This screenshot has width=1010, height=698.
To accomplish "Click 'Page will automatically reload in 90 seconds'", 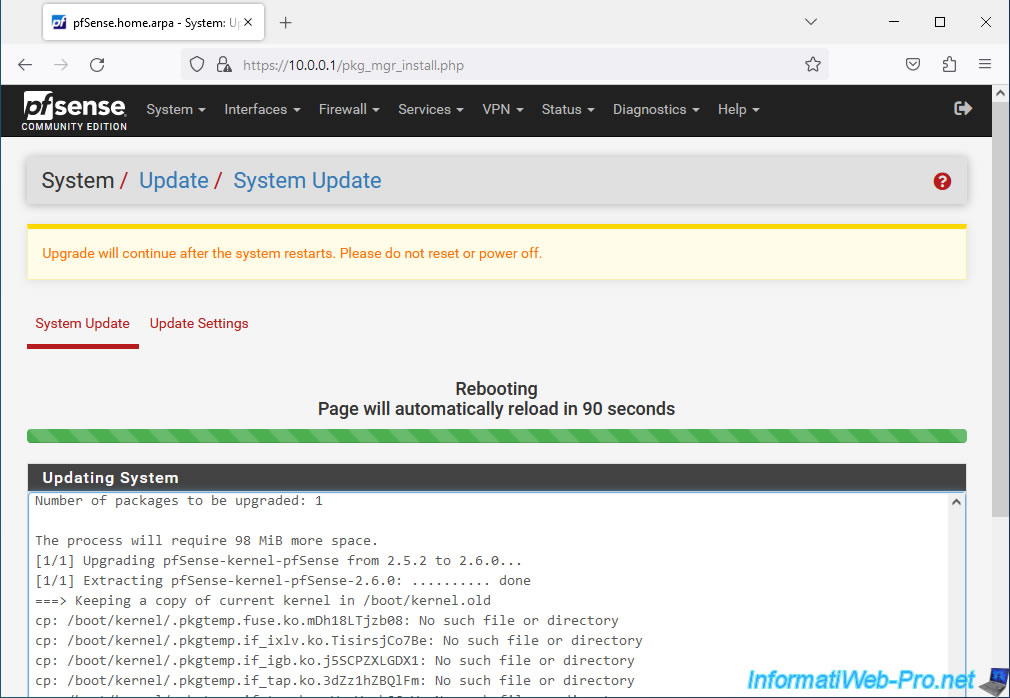I will [496, 409].
